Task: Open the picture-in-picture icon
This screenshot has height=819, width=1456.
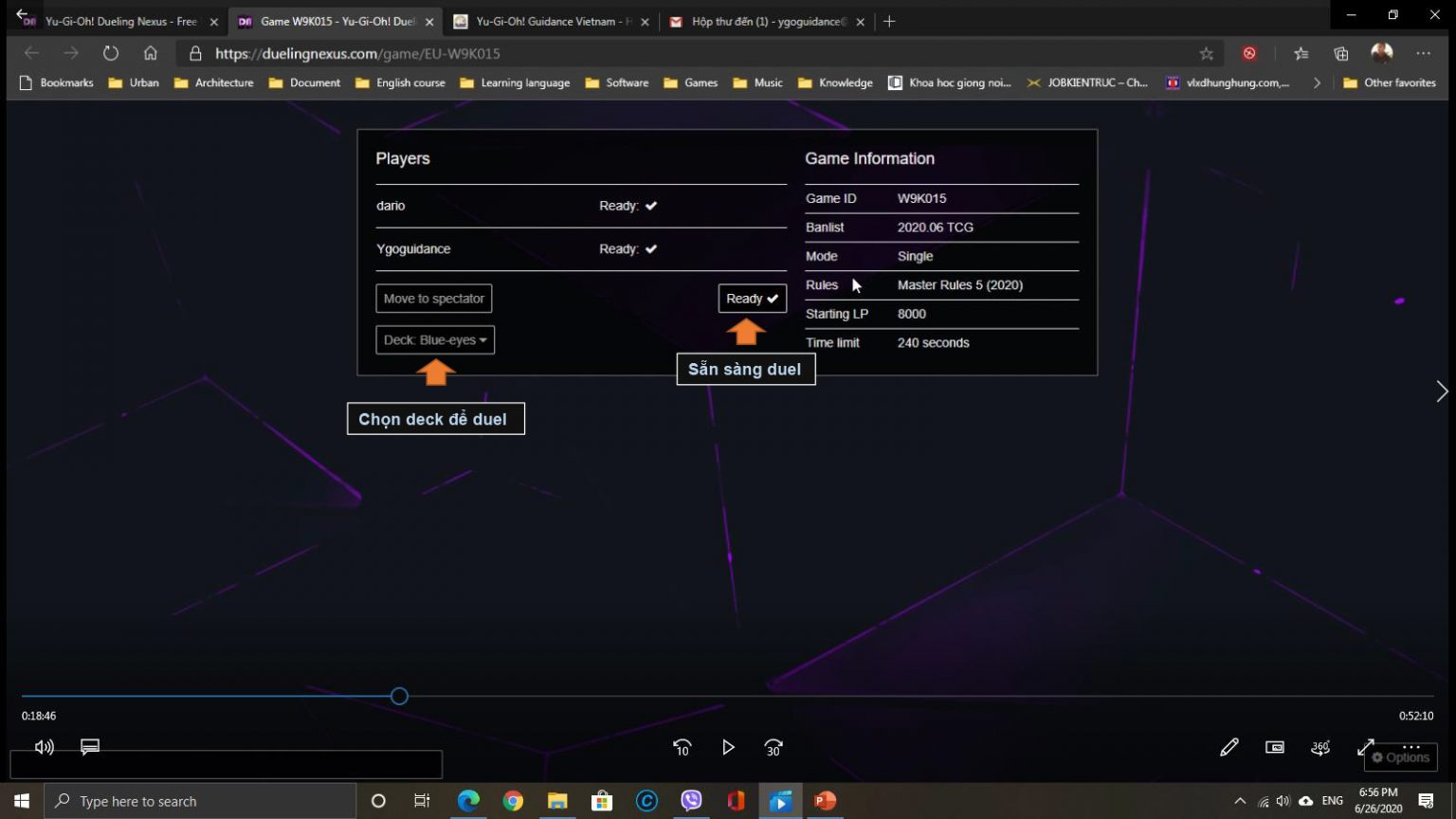Action: click(1274, 748)
